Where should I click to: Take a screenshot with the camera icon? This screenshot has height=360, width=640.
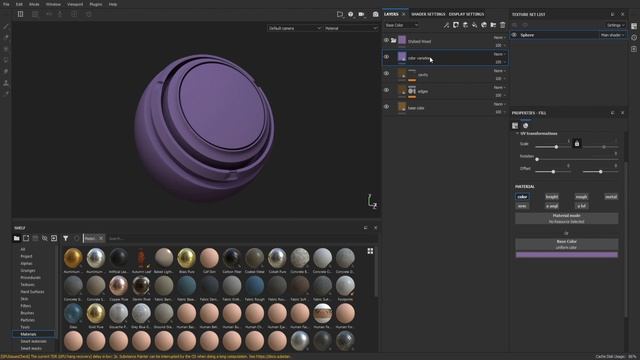tap(376, 14)
